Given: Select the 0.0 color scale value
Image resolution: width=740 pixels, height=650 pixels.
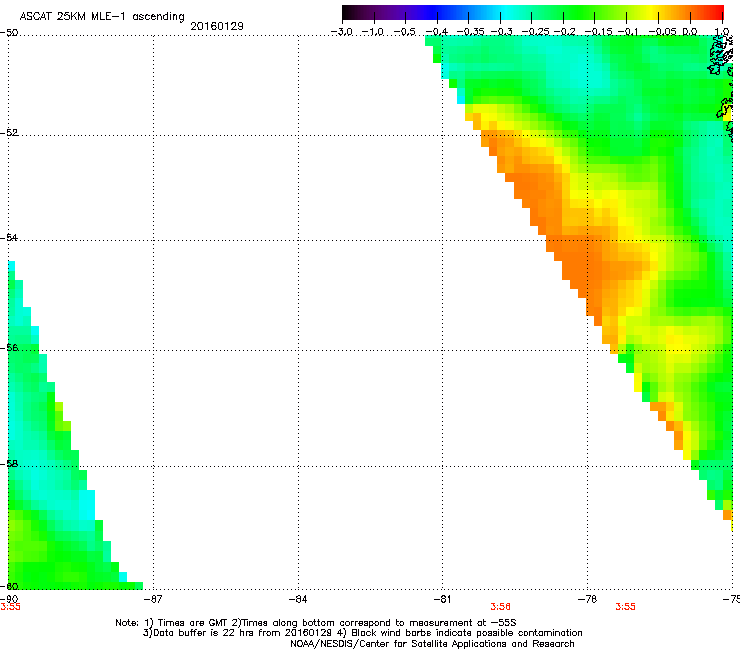Looking at the screenshot, I should pos(690,32).
